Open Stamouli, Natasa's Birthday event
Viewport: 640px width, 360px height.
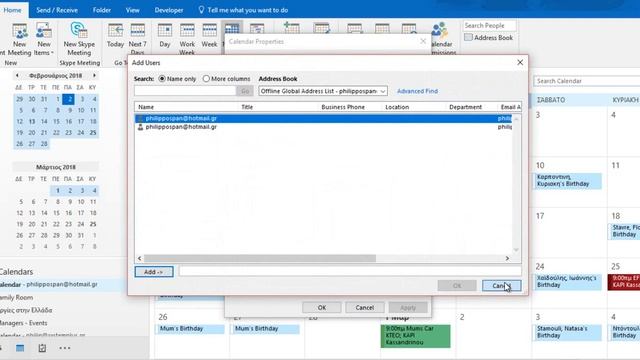coord(567,332)
